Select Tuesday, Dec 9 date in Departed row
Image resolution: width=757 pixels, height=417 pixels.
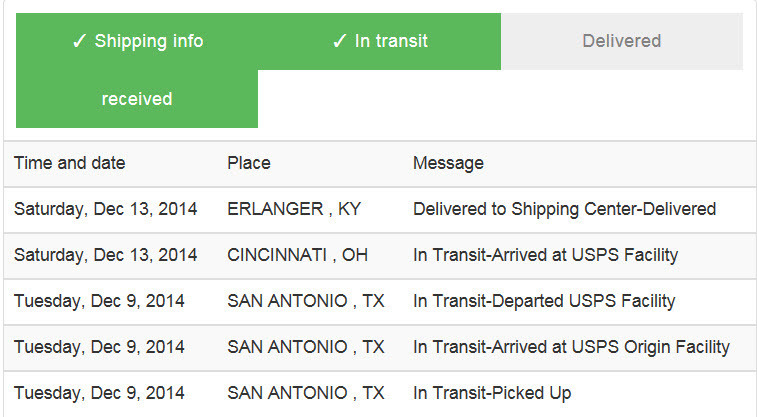(99, 301)
